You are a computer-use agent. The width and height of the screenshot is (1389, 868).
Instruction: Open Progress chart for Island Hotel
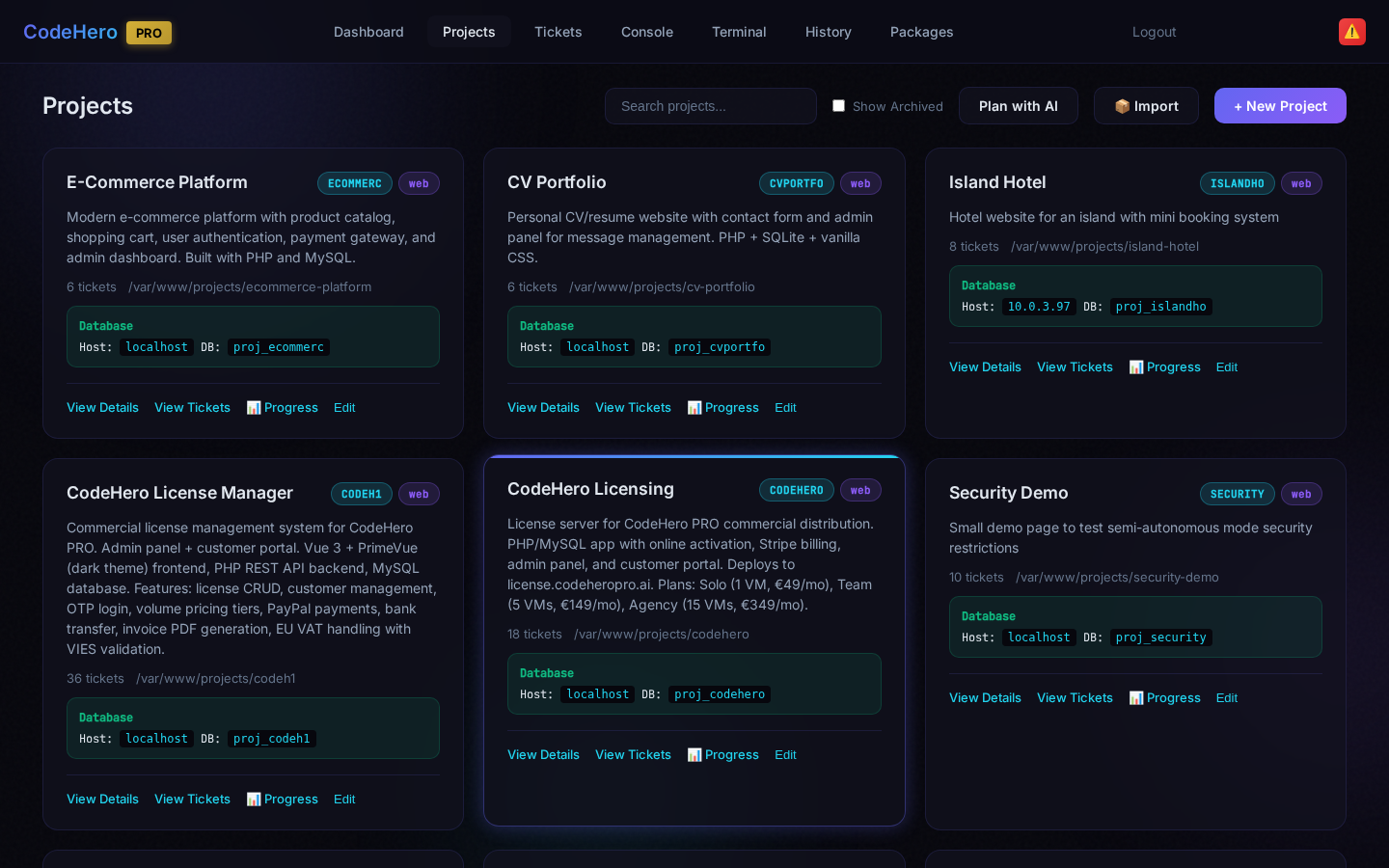pos(1164,367)
